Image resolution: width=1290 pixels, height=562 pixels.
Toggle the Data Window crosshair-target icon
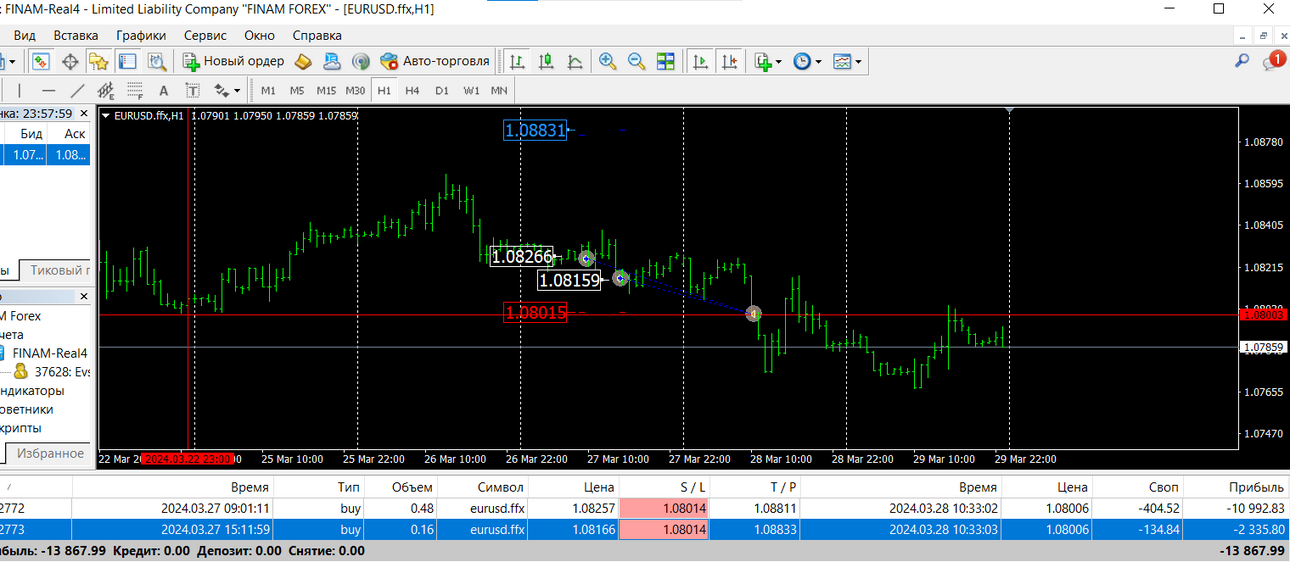click(x=70, y=61)
